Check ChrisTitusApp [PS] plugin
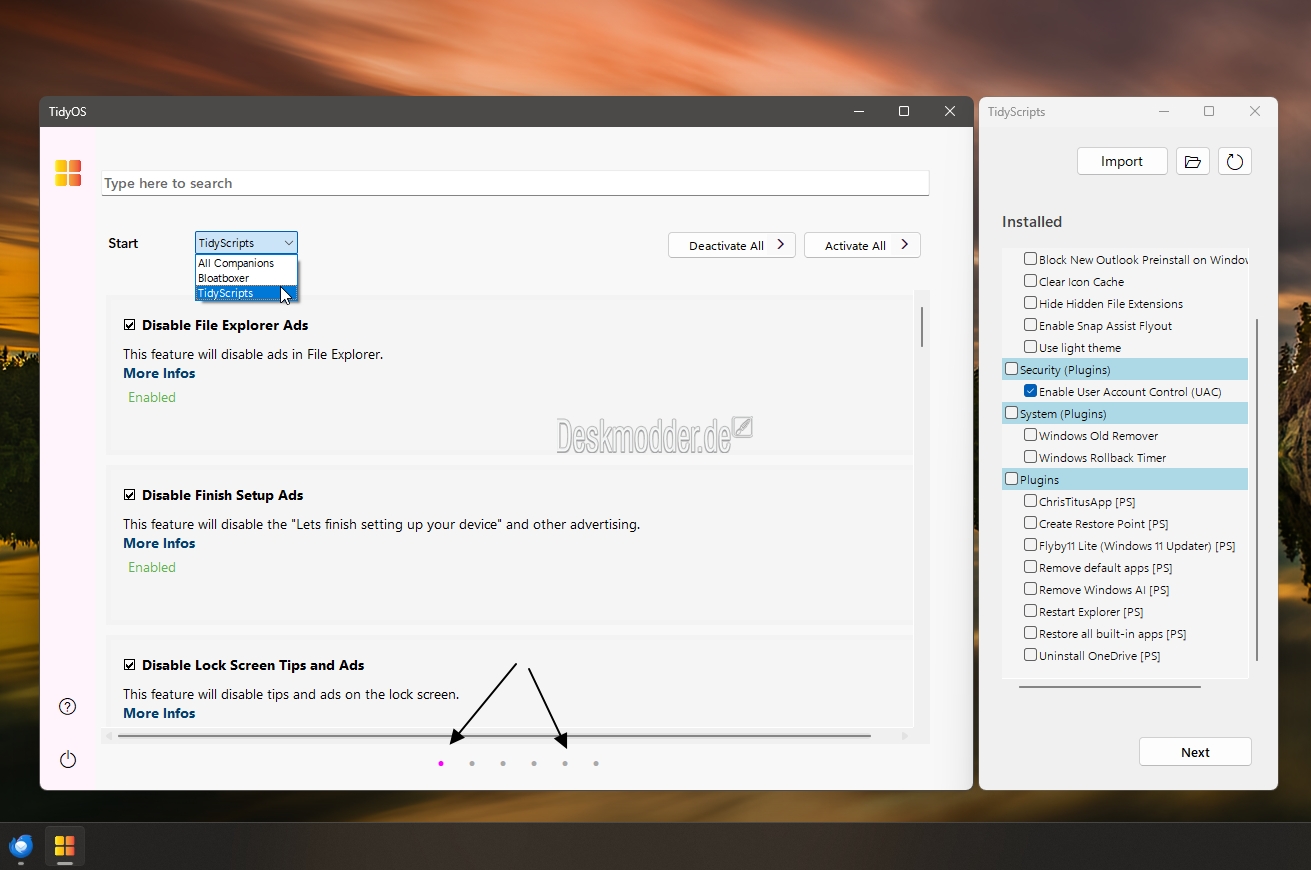 [x=1030, y=501]
